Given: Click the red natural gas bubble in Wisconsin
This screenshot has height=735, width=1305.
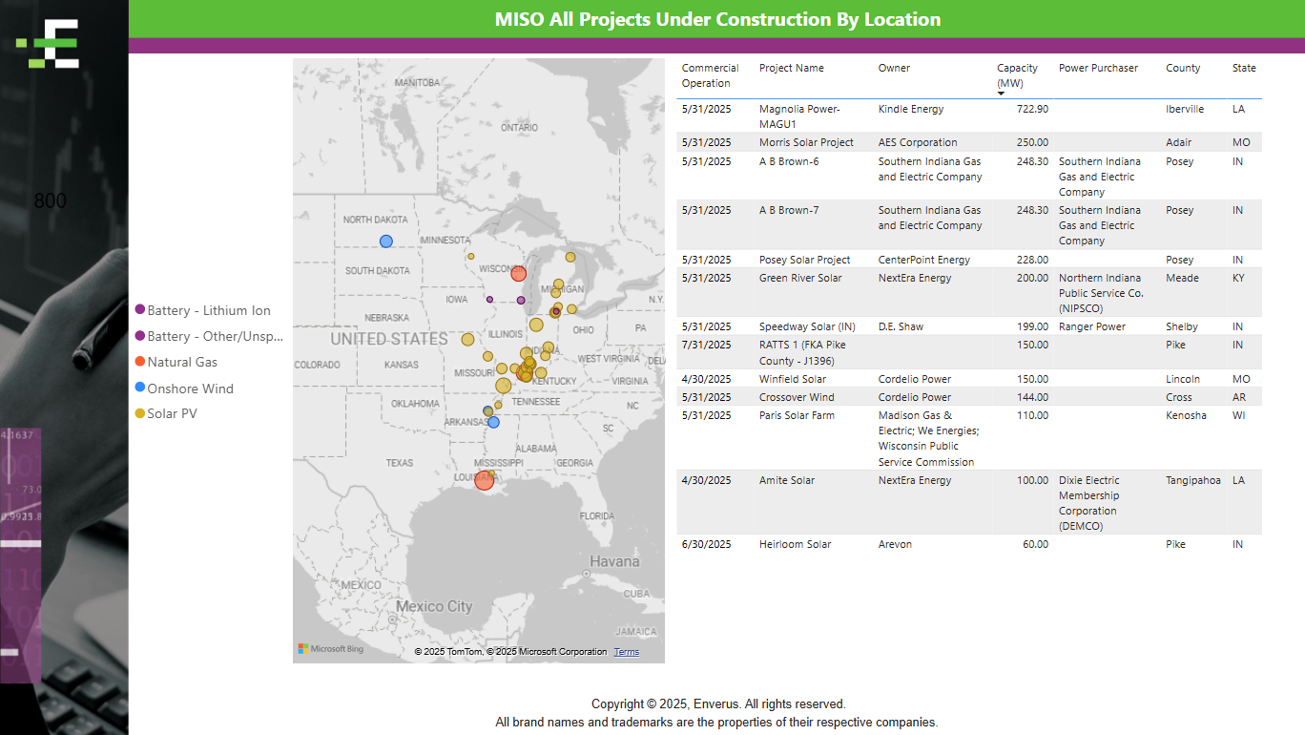Looking at the screenshot, I should coord(518,273).
